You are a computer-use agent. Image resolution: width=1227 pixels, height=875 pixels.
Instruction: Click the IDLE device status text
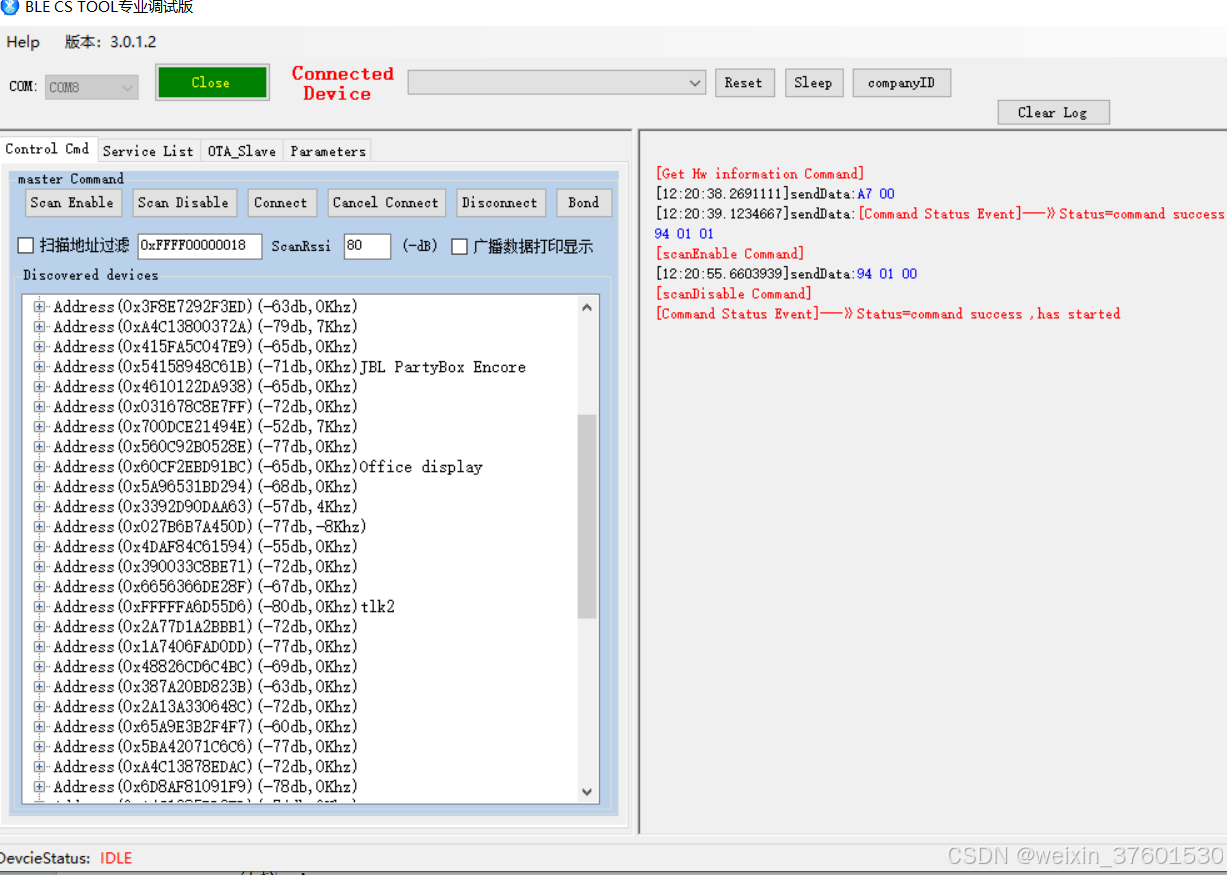[x=116, y=858]
